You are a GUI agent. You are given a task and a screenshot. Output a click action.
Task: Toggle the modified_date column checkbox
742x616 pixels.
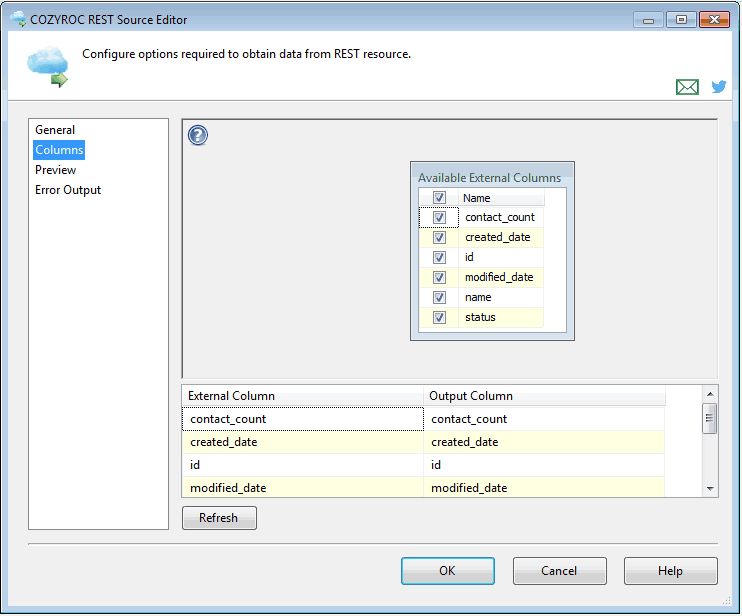tap(439, 277)
